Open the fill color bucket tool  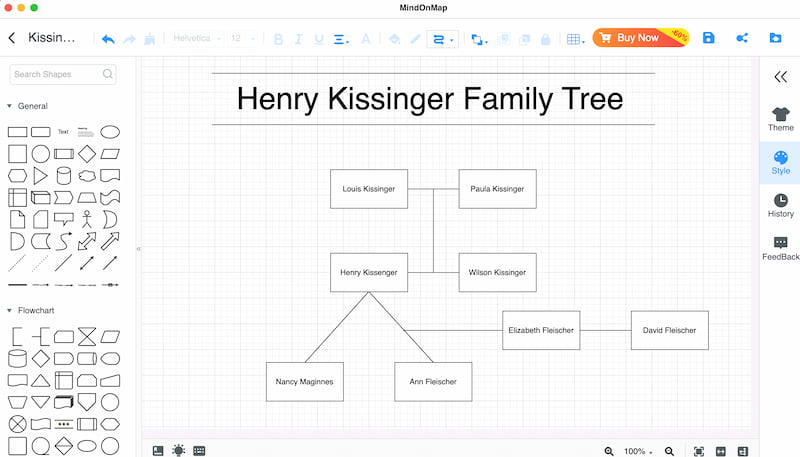tap(394, 39)
